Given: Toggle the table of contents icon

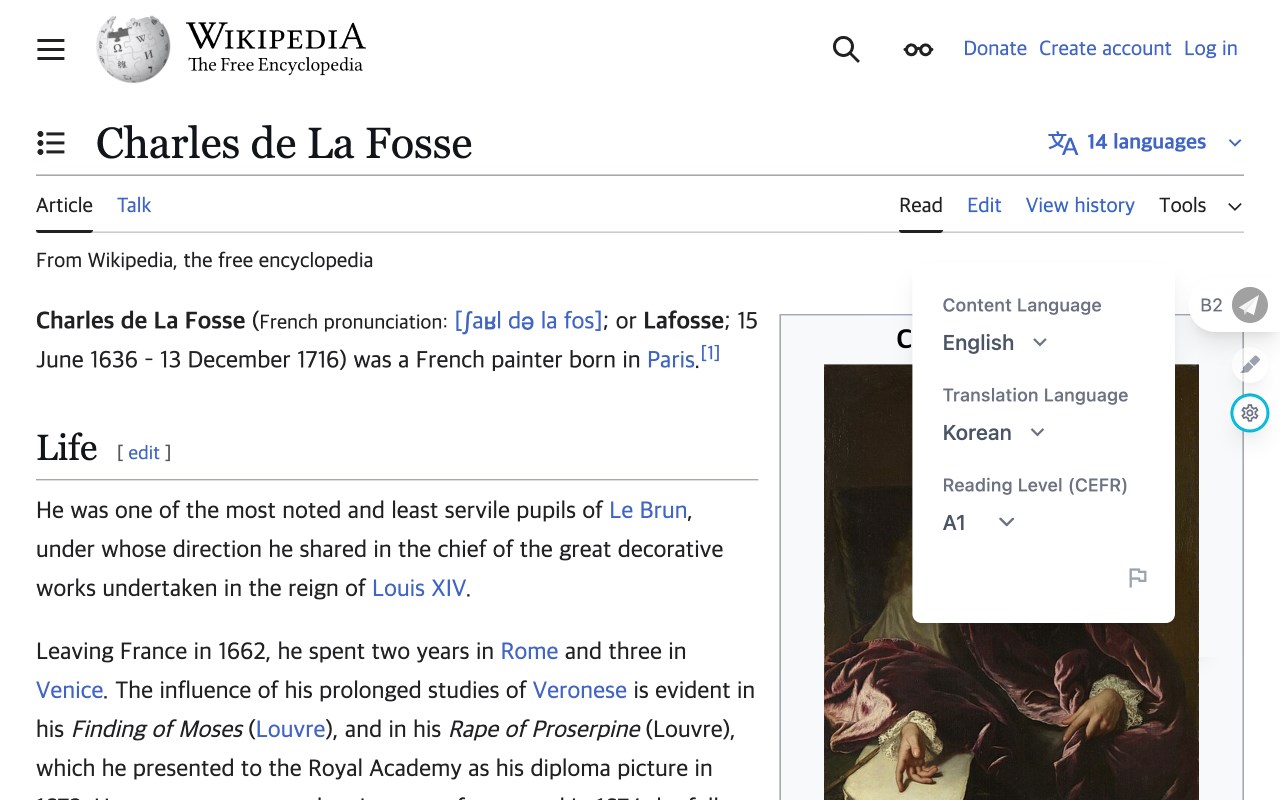Looking at the screenshot, I should 51,143.
